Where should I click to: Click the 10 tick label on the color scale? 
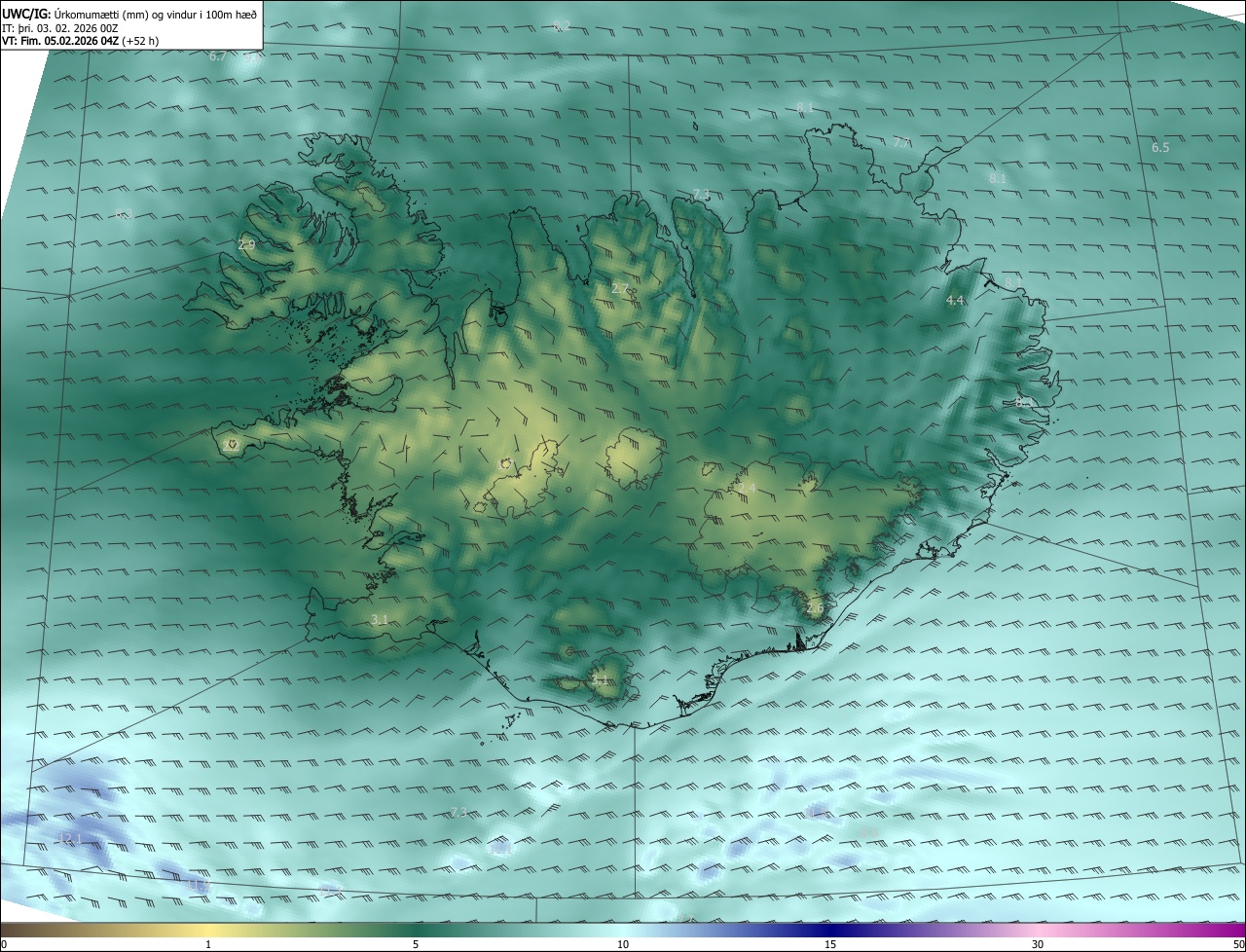coord(623,944)
